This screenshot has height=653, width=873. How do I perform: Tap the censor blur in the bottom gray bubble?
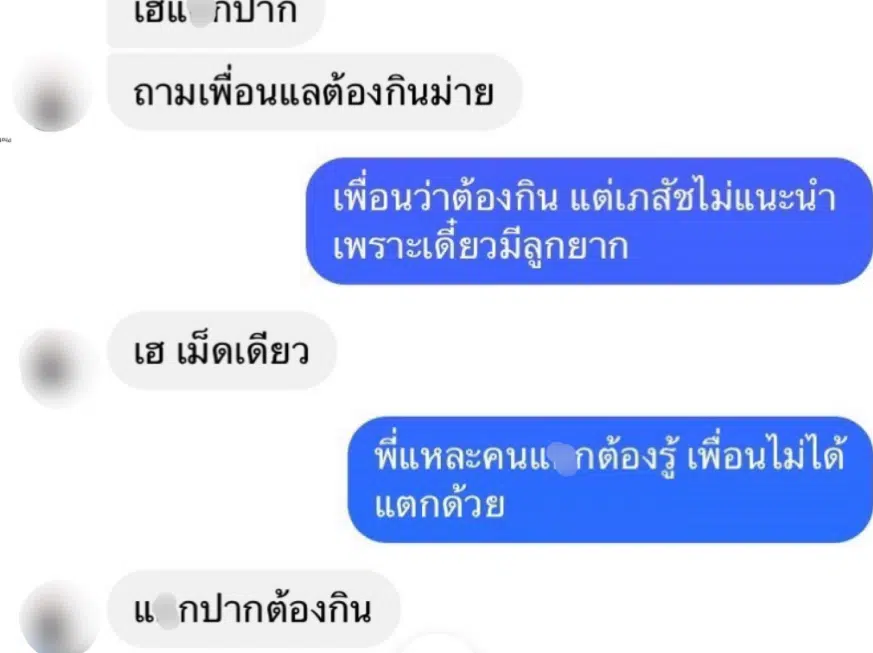[166, 611]
